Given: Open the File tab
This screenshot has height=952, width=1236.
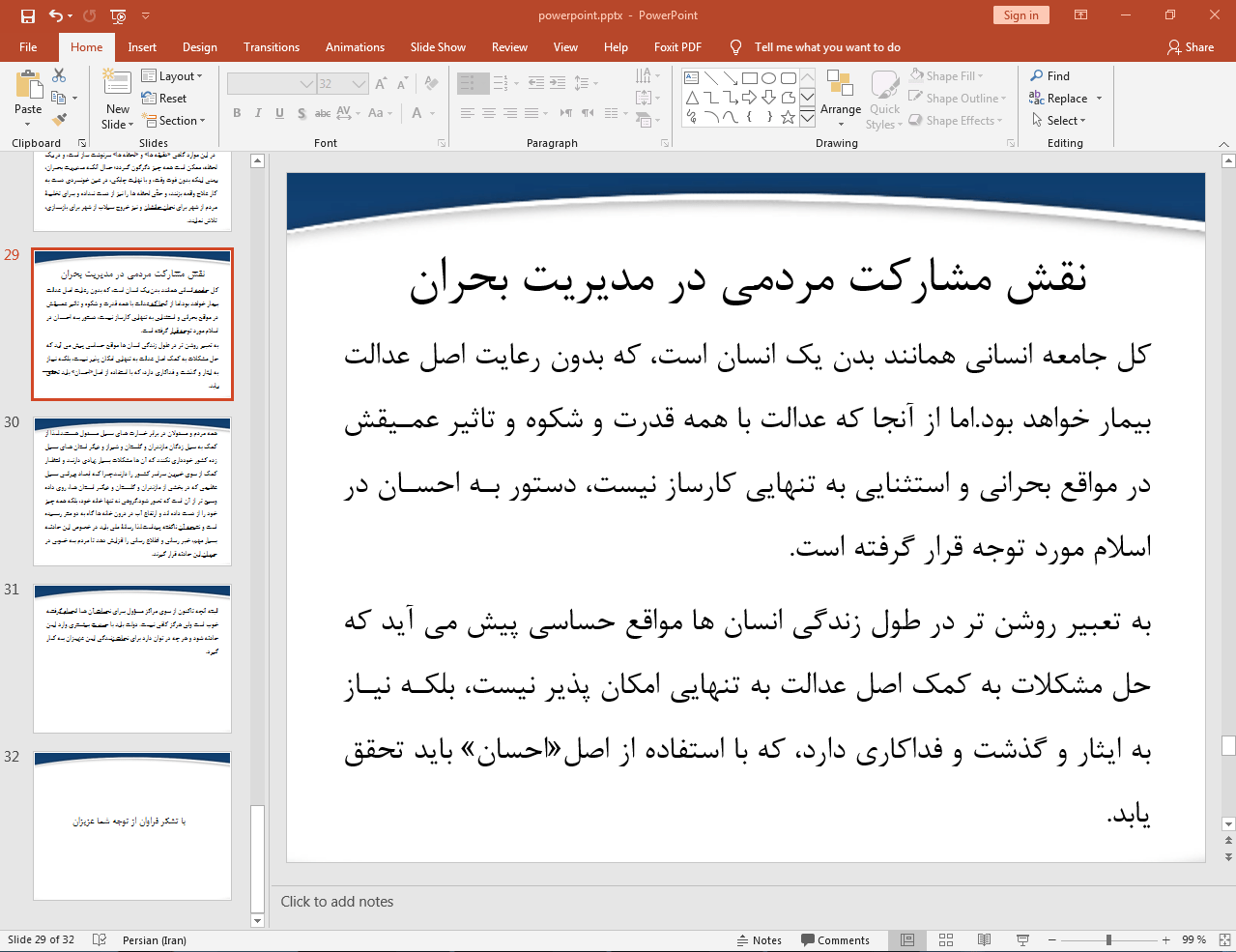Looking at the screenshot, I should coord(28,47).
